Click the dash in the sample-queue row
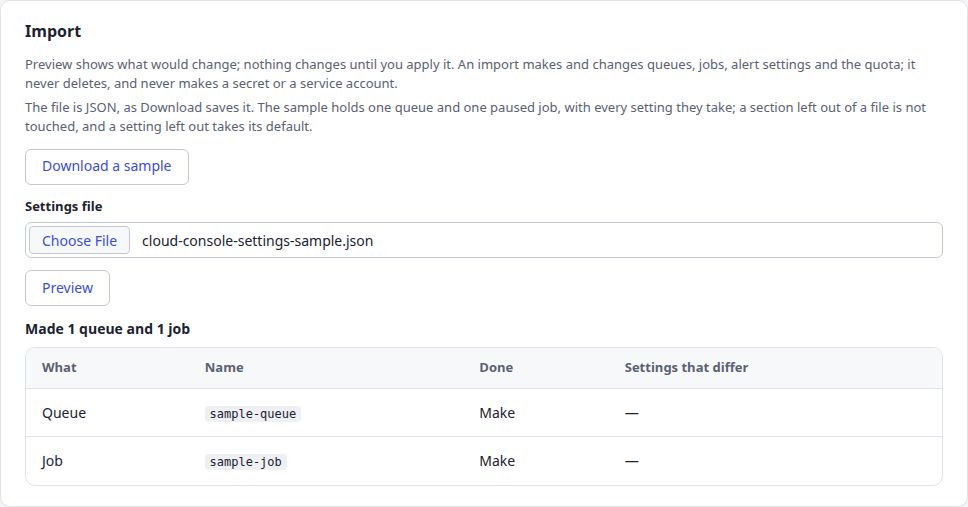 pyautogui.click(x=632, y=413)
